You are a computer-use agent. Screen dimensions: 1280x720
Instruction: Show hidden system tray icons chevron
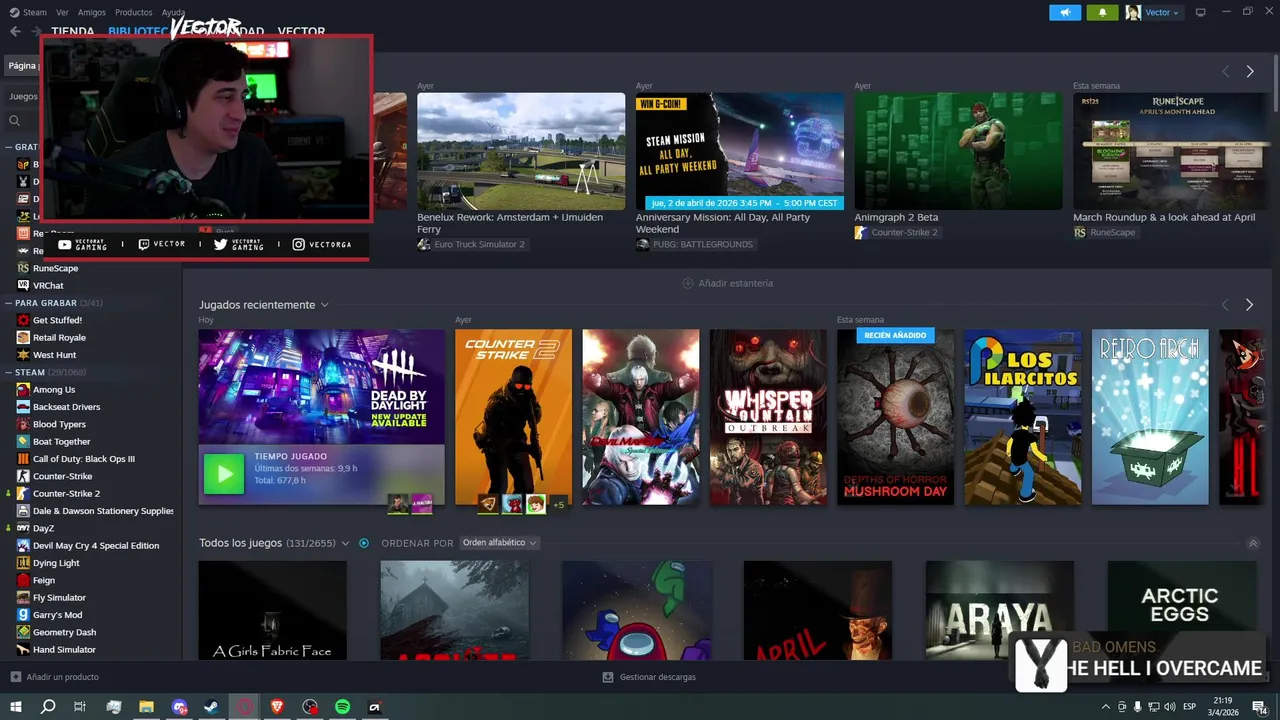pos(1106,706)
